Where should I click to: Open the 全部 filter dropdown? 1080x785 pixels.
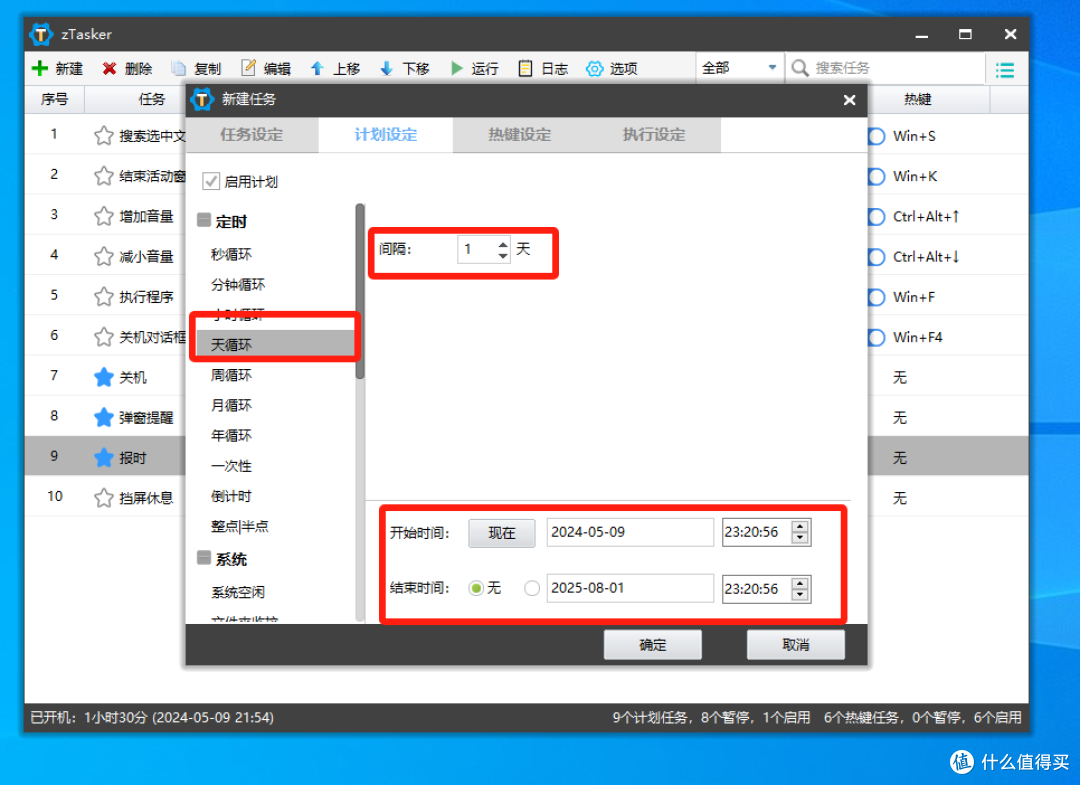pyautogui.click(x=740, y=68)
